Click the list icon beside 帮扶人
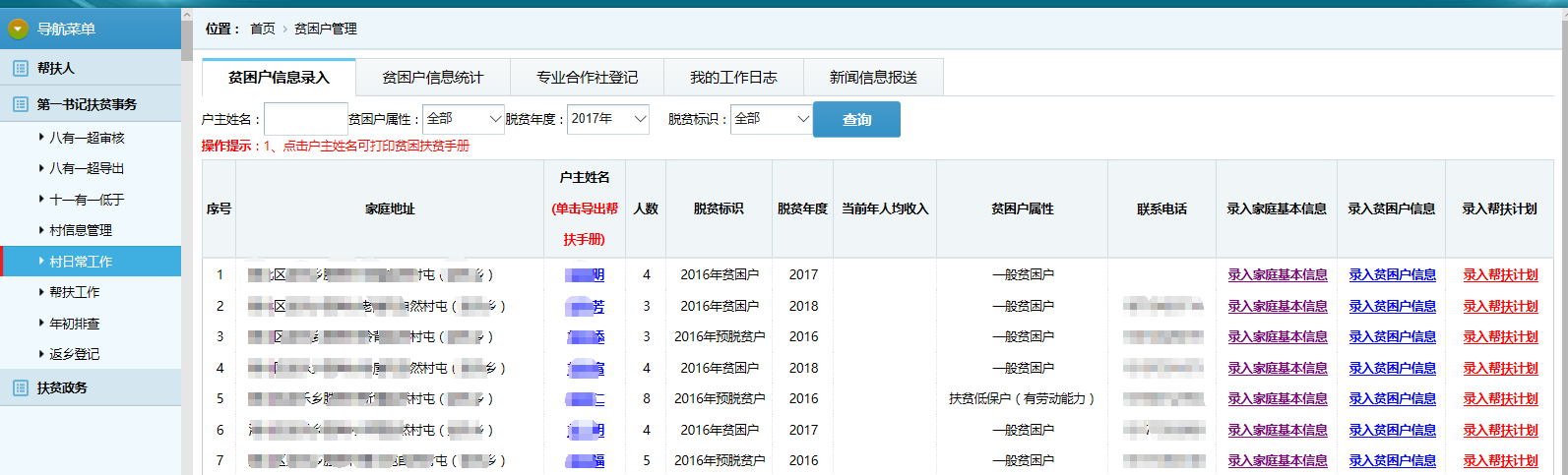This screenshot has width=1568, height=475. coord(20,68)
